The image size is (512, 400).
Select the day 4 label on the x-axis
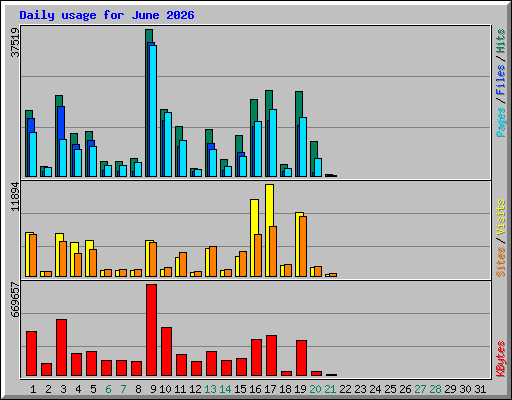point(78,389)
